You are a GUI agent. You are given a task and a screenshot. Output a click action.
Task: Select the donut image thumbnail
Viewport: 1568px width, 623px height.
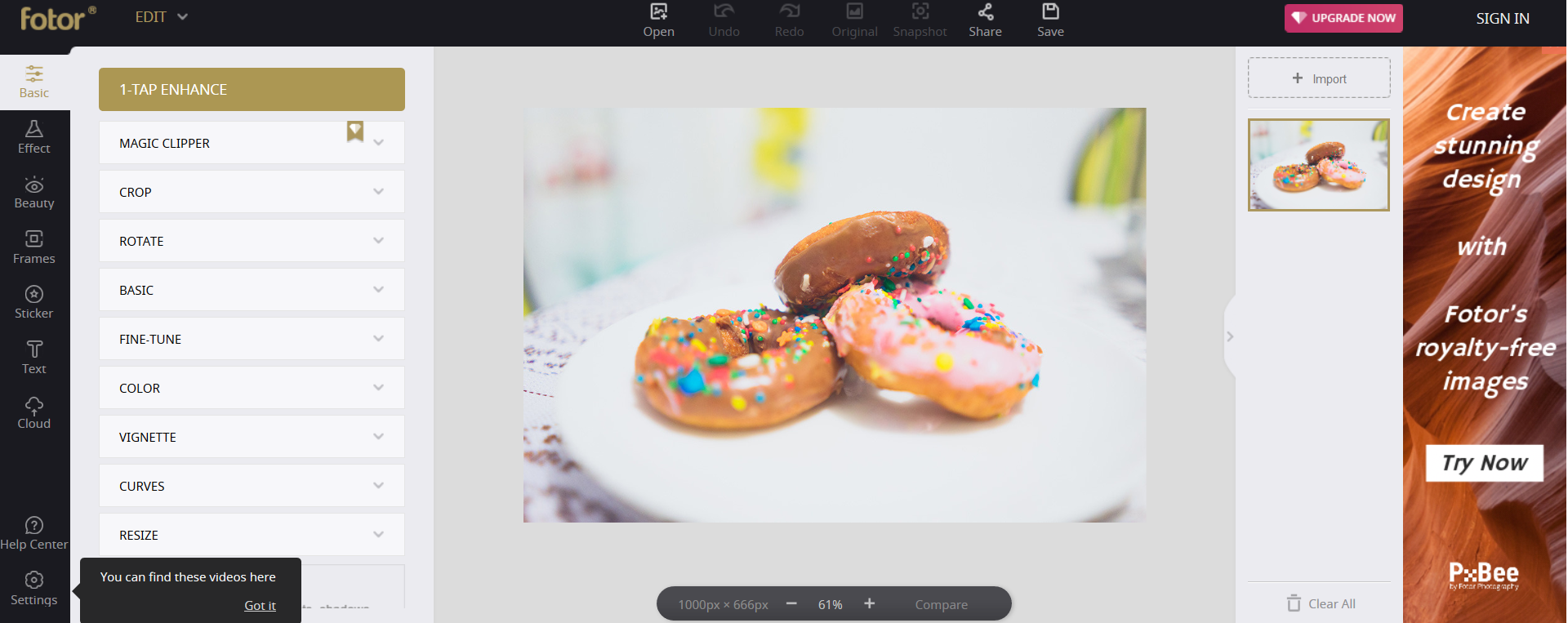coord(1318,165)
